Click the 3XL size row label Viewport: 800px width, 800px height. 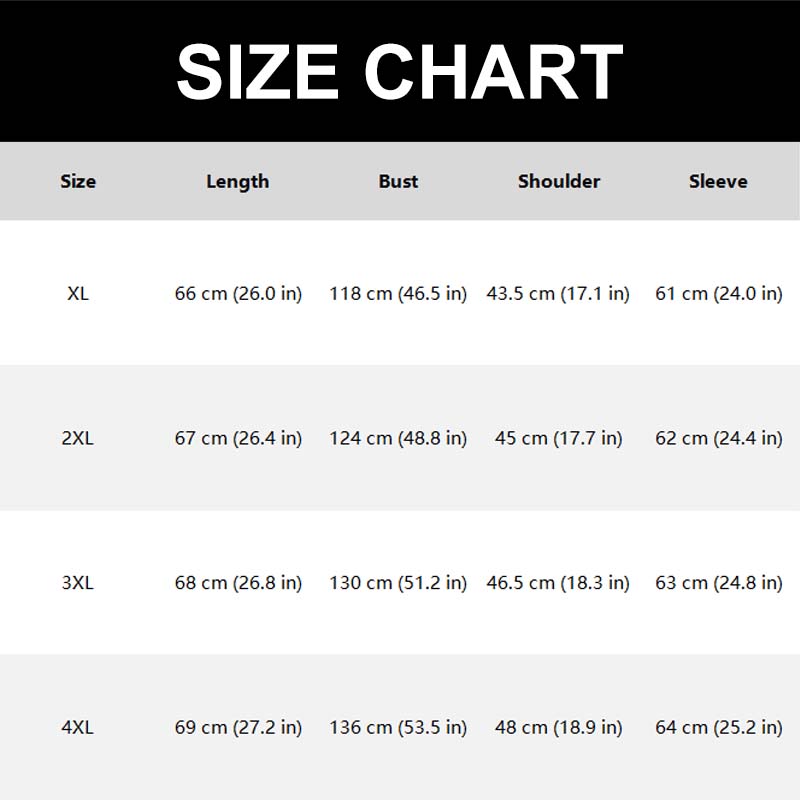[x=78, y=583]
